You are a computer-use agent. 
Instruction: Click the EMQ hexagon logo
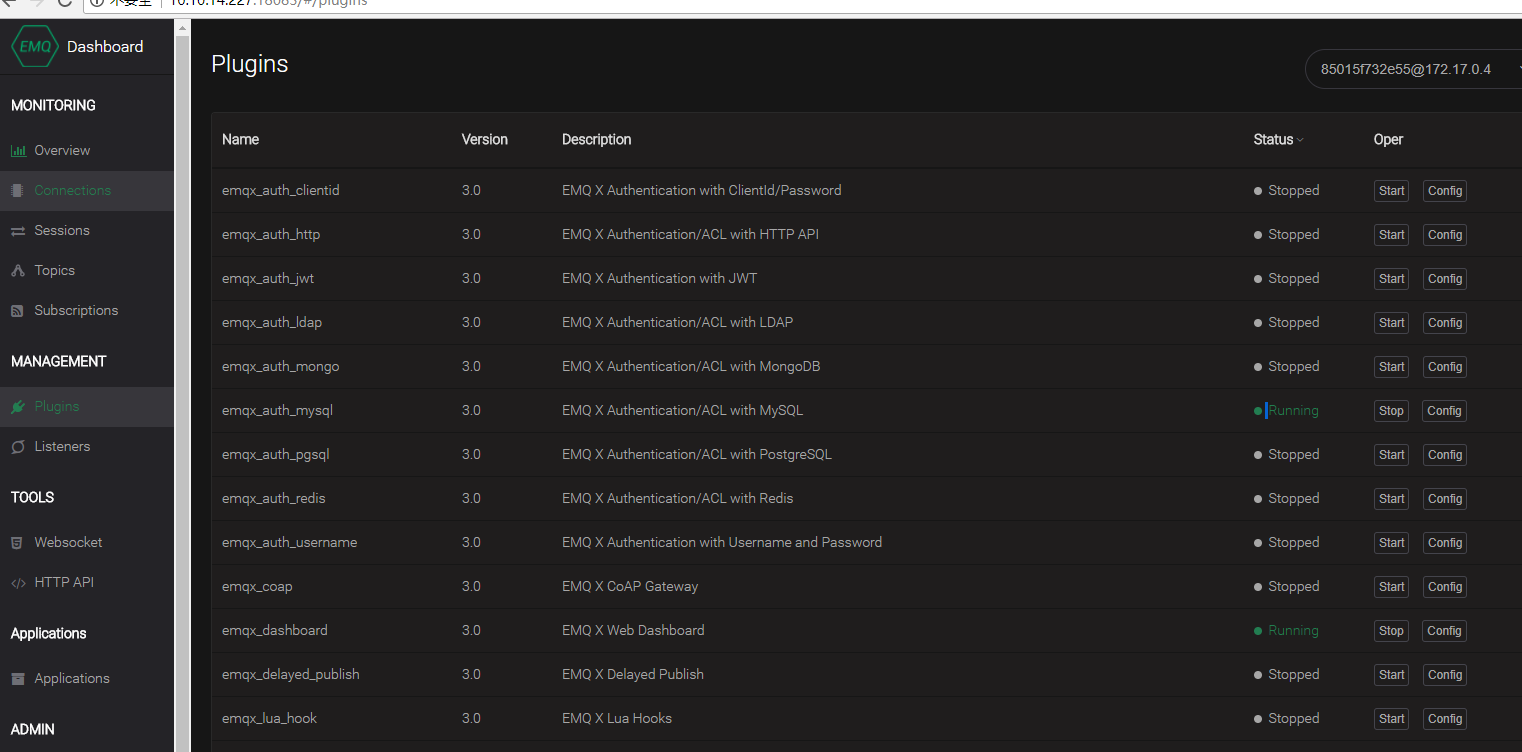(x=35, y=47)
